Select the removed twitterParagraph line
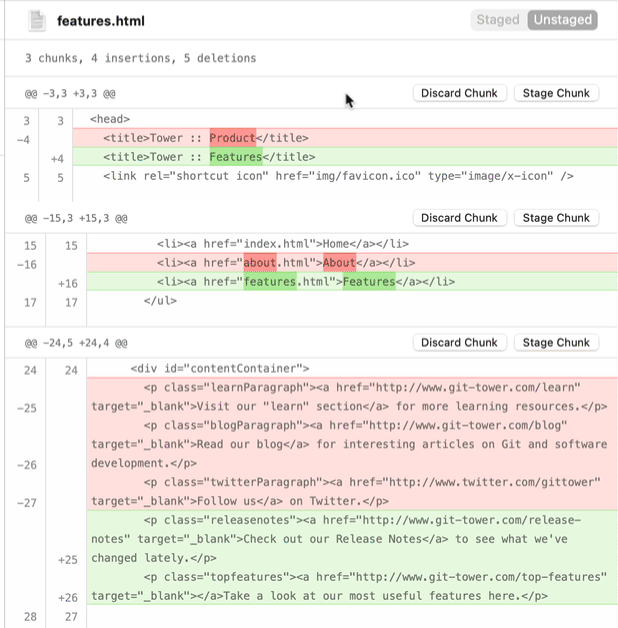The height and width of the screenshot is (628, 618). coord(348,492)
